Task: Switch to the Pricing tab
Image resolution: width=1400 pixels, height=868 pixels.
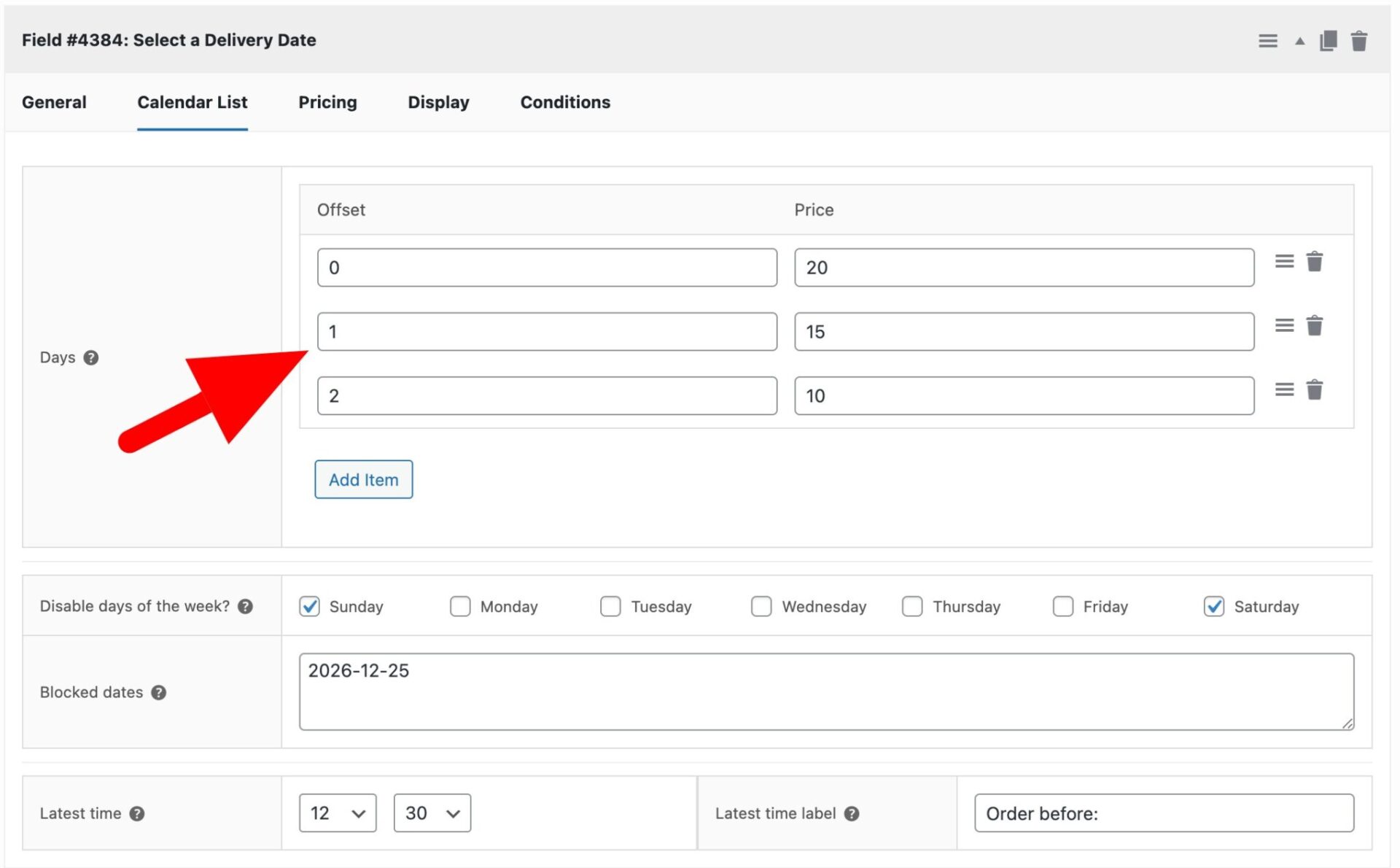Action: (327, 102)
